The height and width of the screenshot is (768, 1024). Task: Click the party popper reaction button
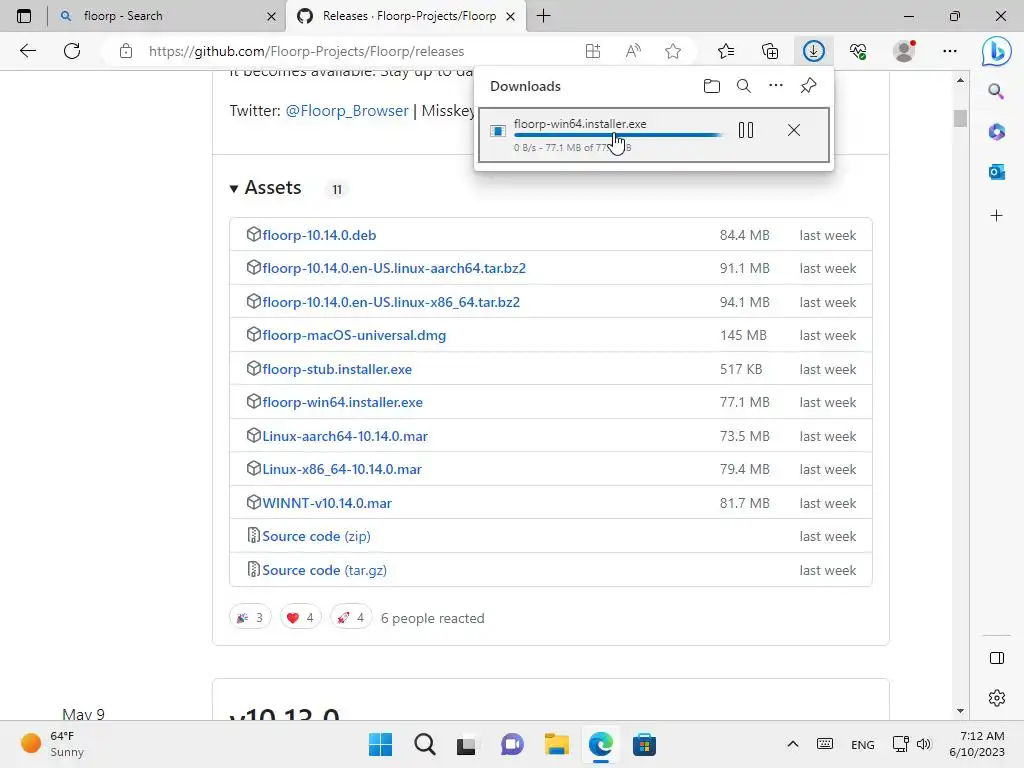pos(250,618)
